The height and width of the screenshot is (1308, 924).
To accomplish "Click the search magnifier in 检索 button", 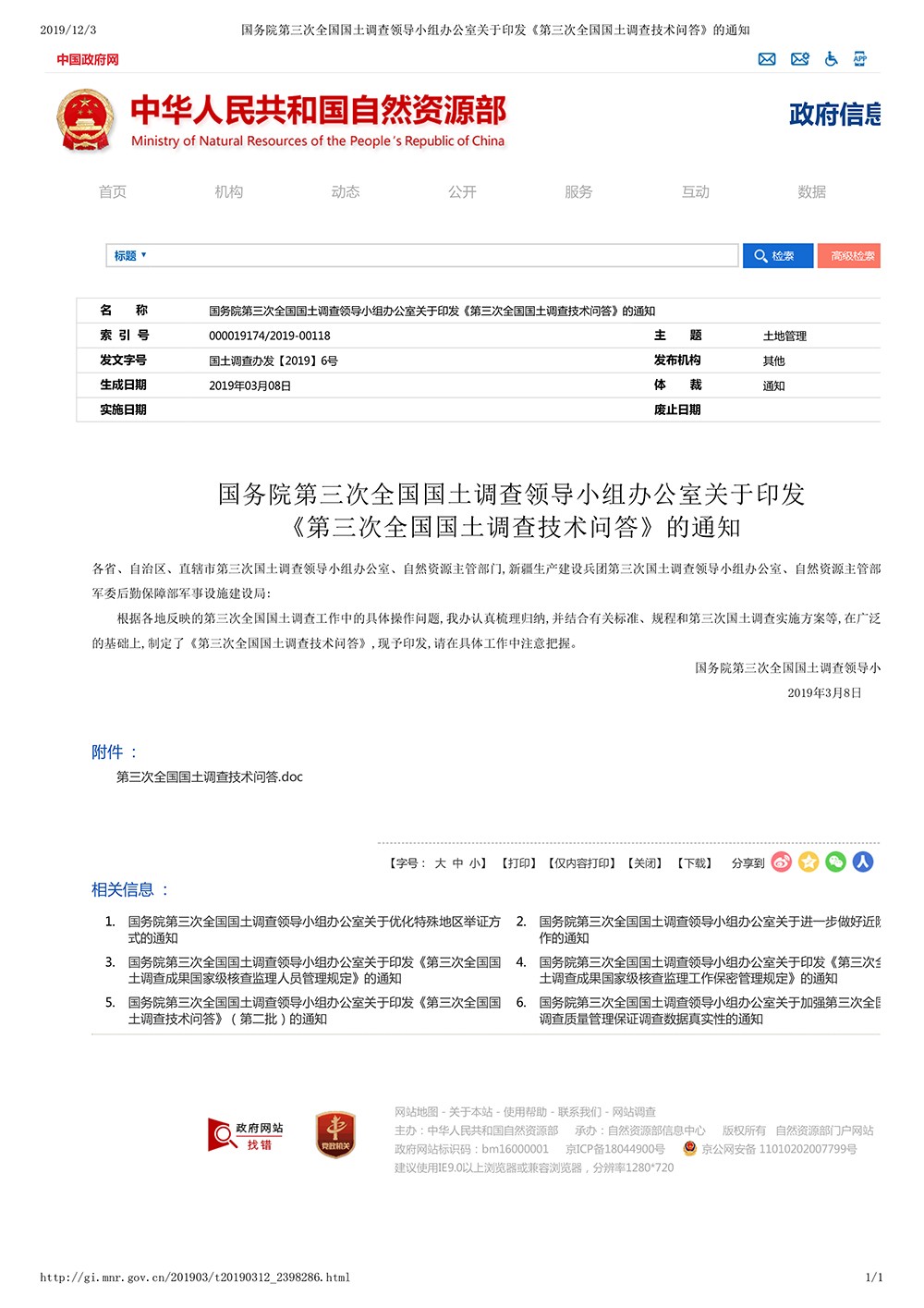I will pyautogui.click(x=760, y=255).
